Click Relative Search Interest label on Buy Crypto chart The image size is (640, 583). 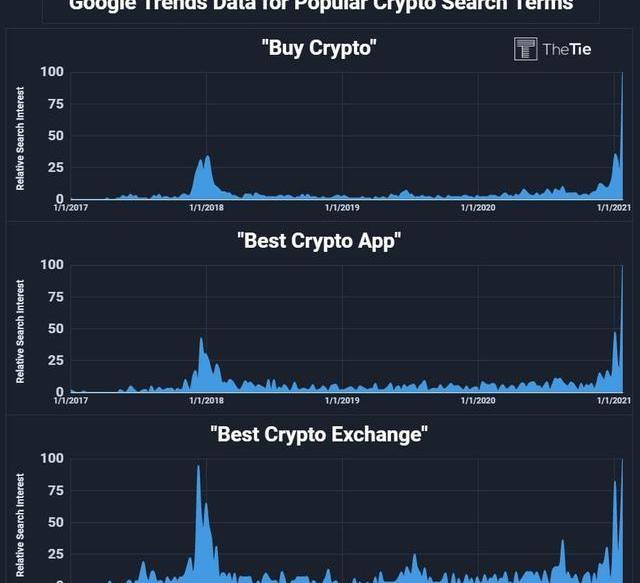pos(21,138)
